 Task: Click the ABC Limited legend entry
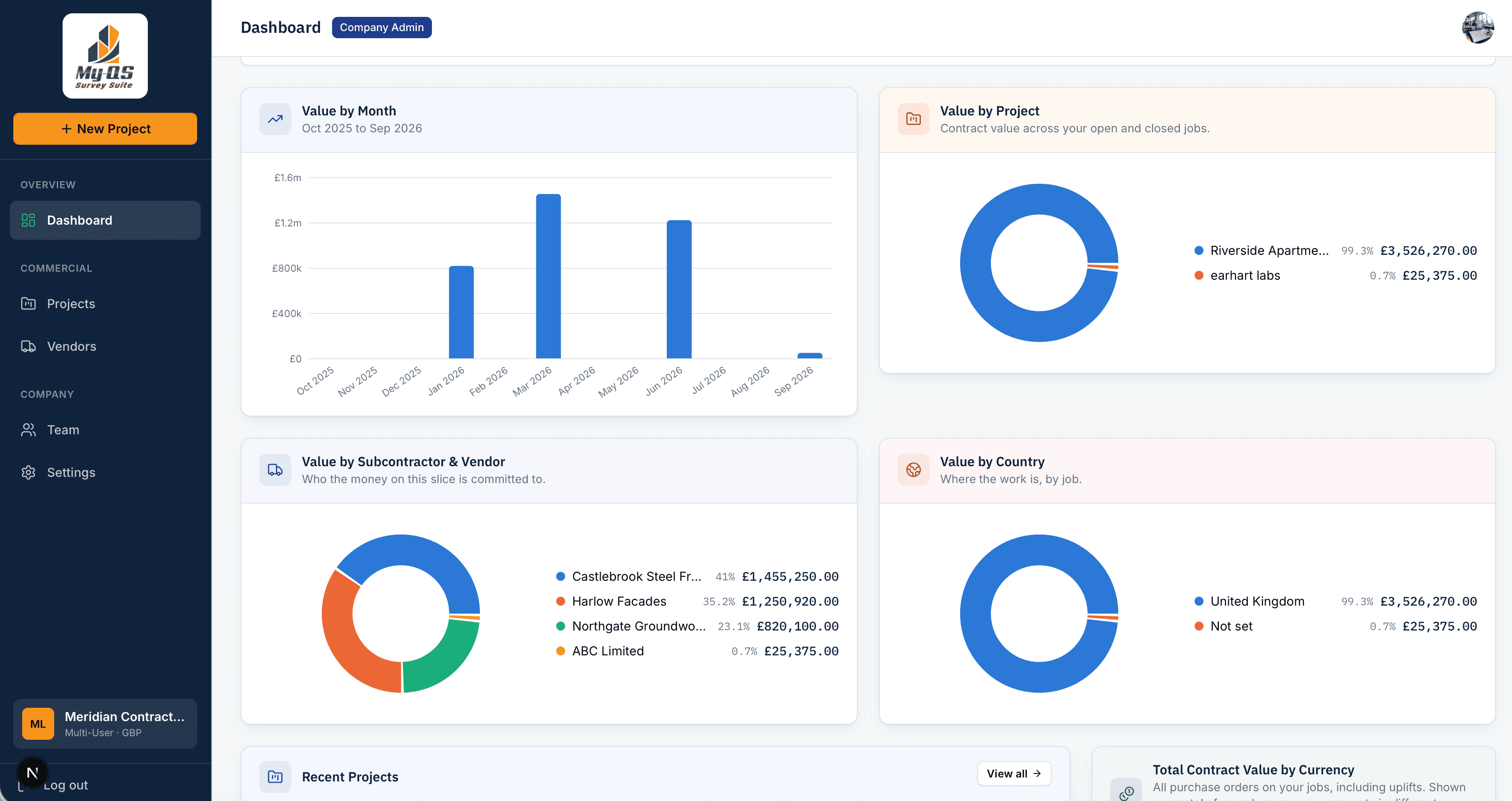click(697, 651)
